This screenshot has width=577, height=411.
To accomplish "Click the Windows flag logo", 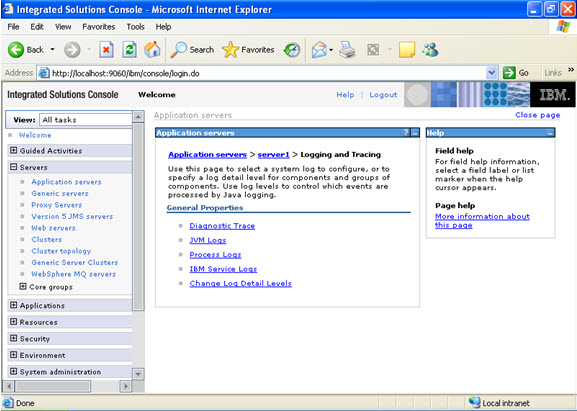I will click(x=563, y=26).
